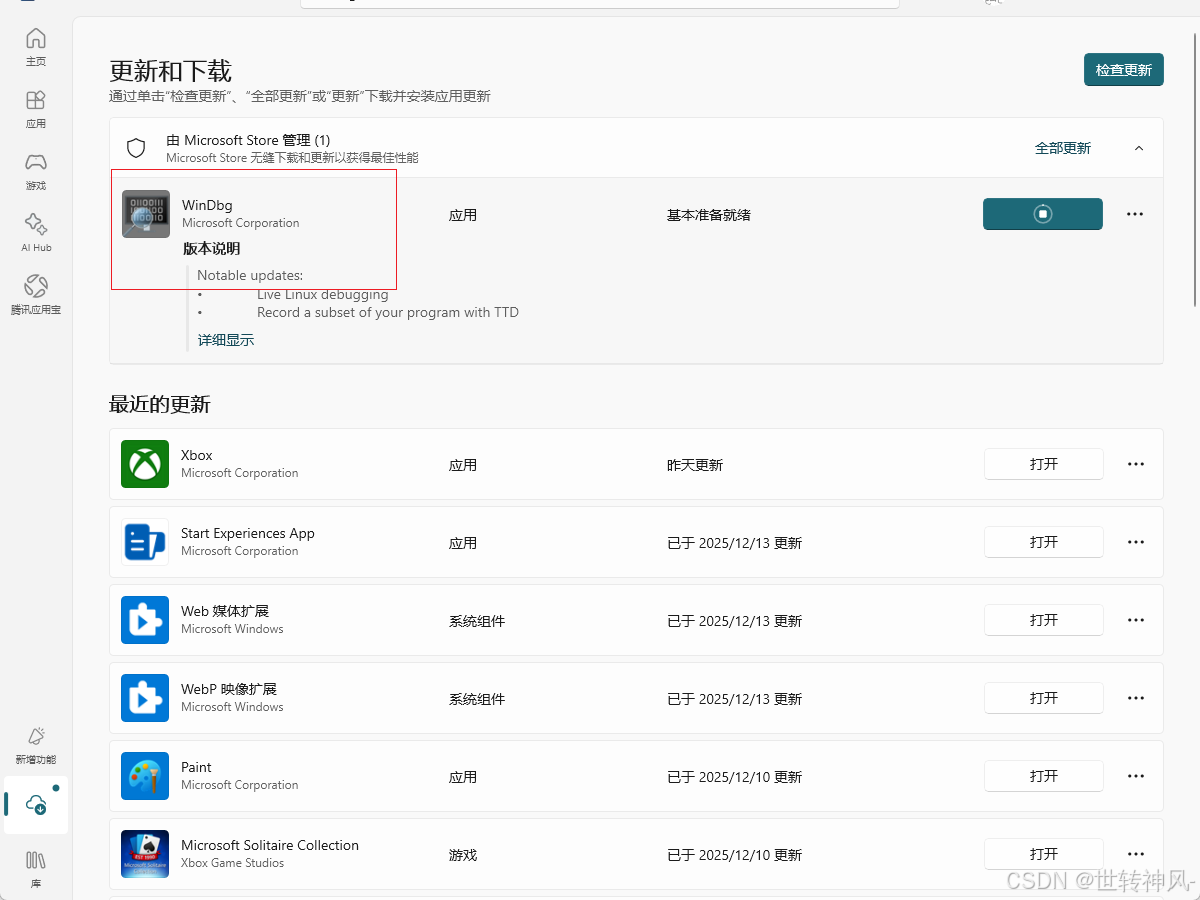Click the 最近的更新 heading

pos(160,405)
